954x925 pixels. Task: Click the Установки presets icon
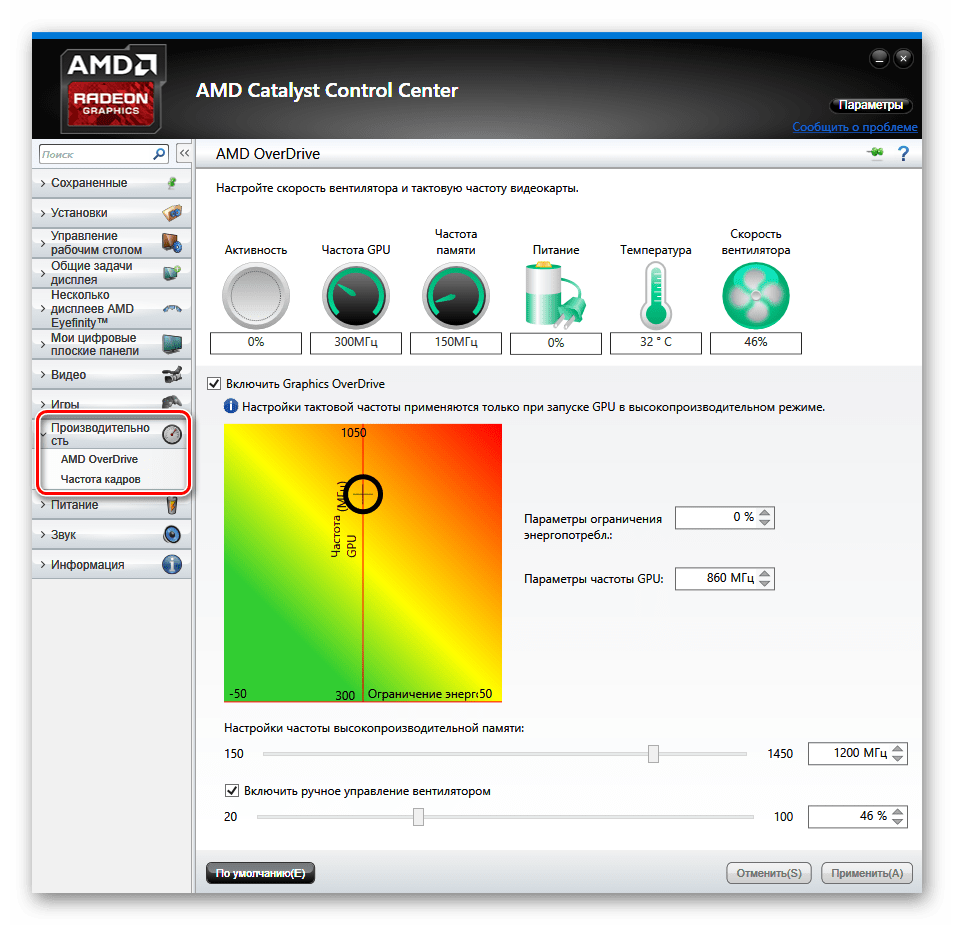click(x=172, y=212)
